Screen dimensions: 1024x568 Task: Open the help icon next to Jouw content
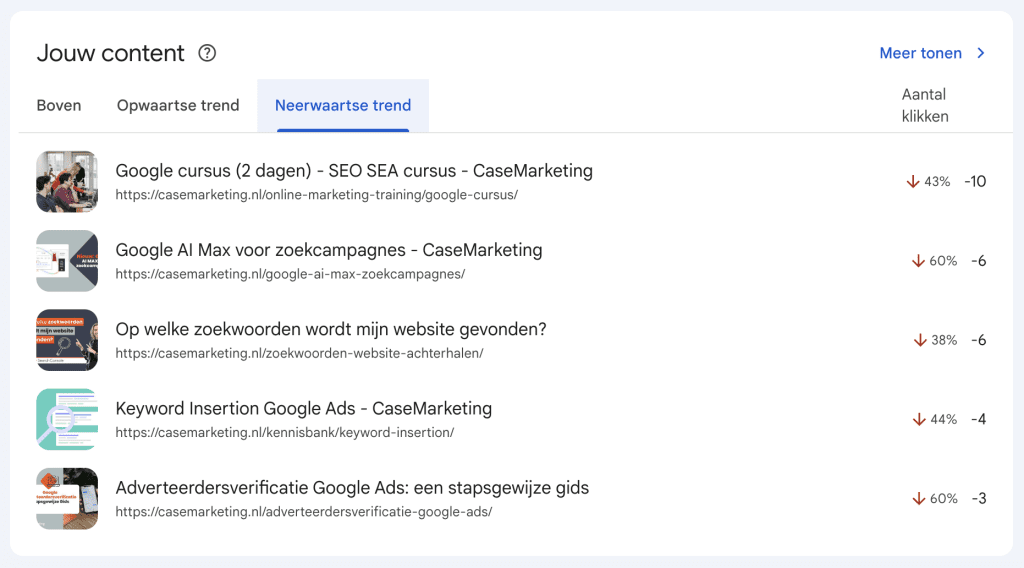(x=207, y=53)
